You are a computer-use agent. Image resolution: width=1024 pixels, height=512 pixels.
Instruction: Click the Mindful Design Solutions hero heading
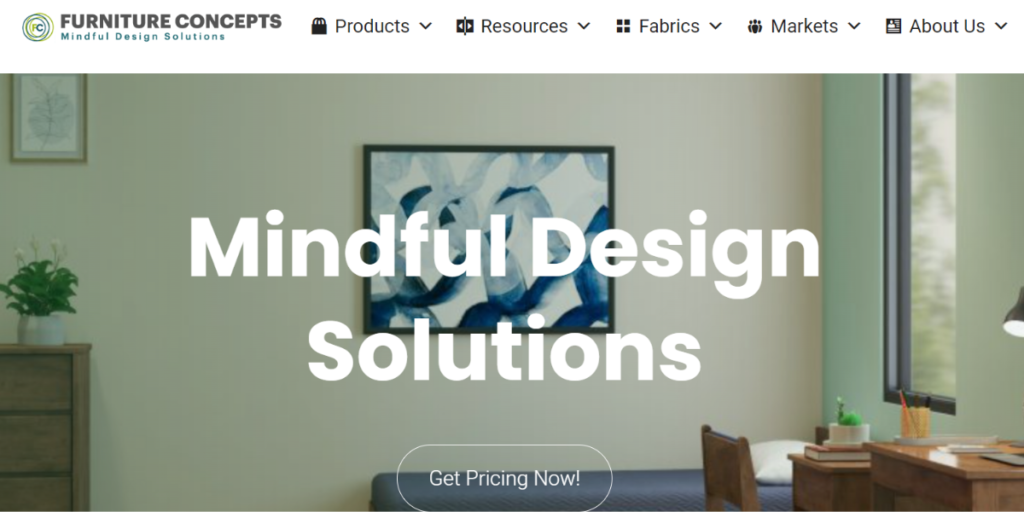[504, 296]
